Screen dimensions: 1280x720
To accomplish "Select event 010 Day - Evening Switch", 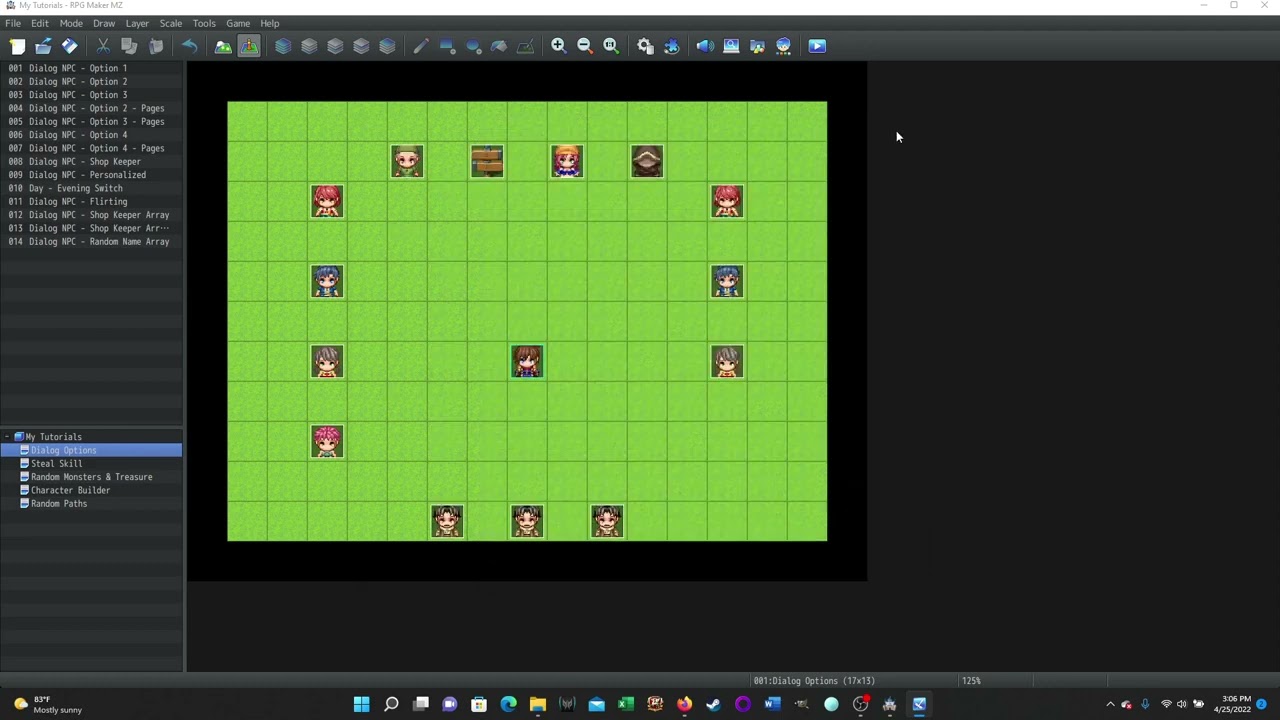I will pos(91,188).
